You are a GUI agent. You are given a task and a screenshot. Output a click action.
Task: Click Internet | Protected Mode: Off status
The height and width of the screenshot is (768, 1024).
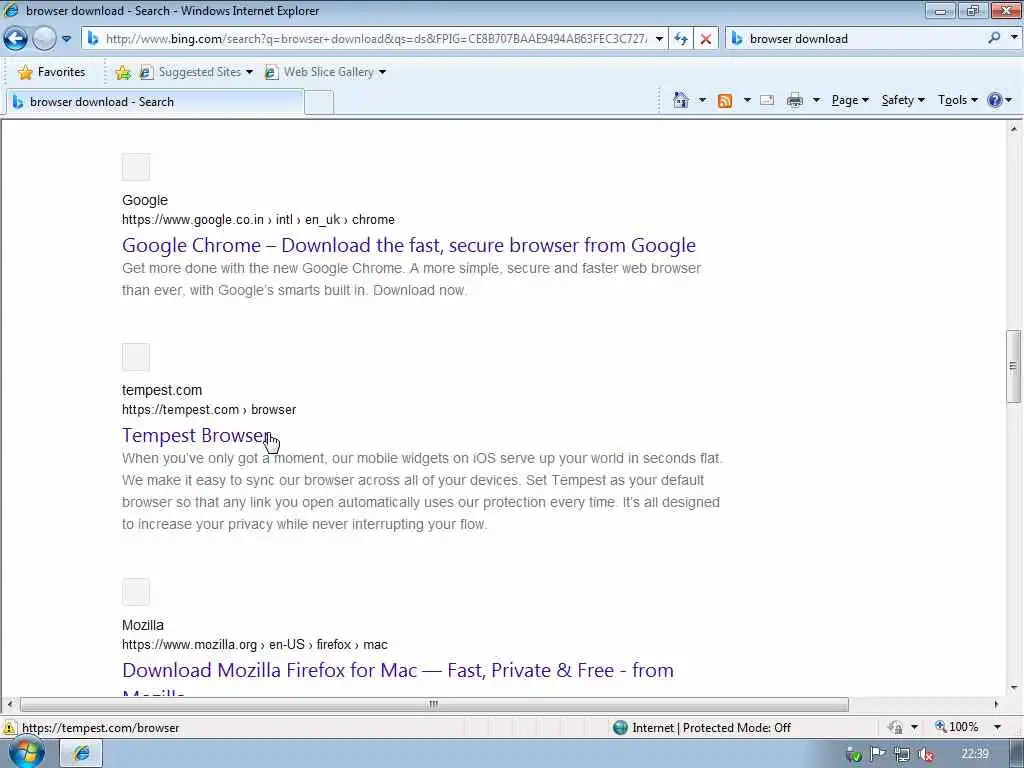click(x=711, y=728)
